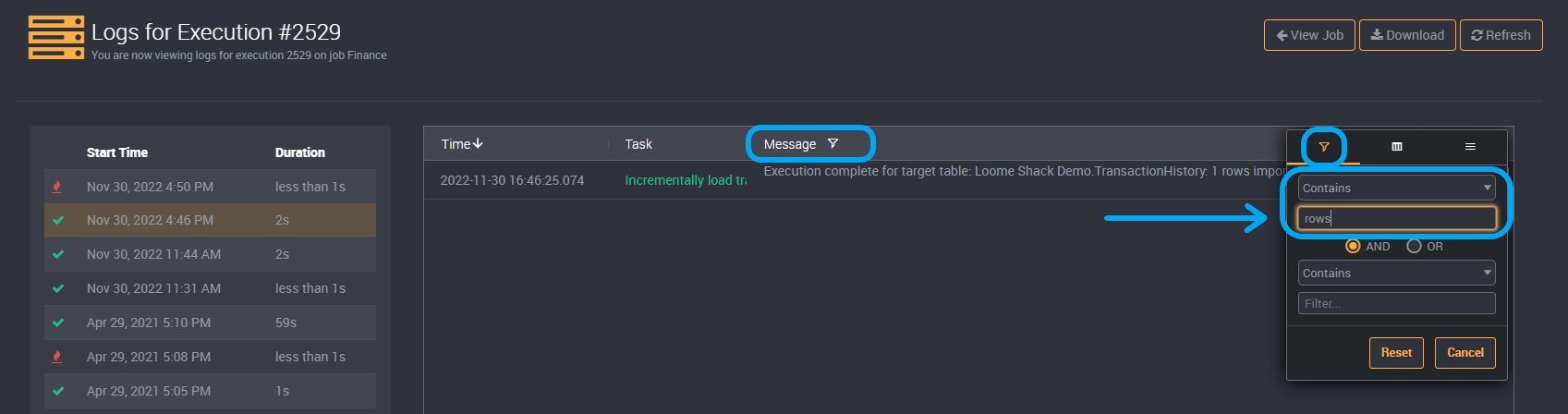Click the Incrementally load task cell

pyautogui.click(x=686, y=180)
